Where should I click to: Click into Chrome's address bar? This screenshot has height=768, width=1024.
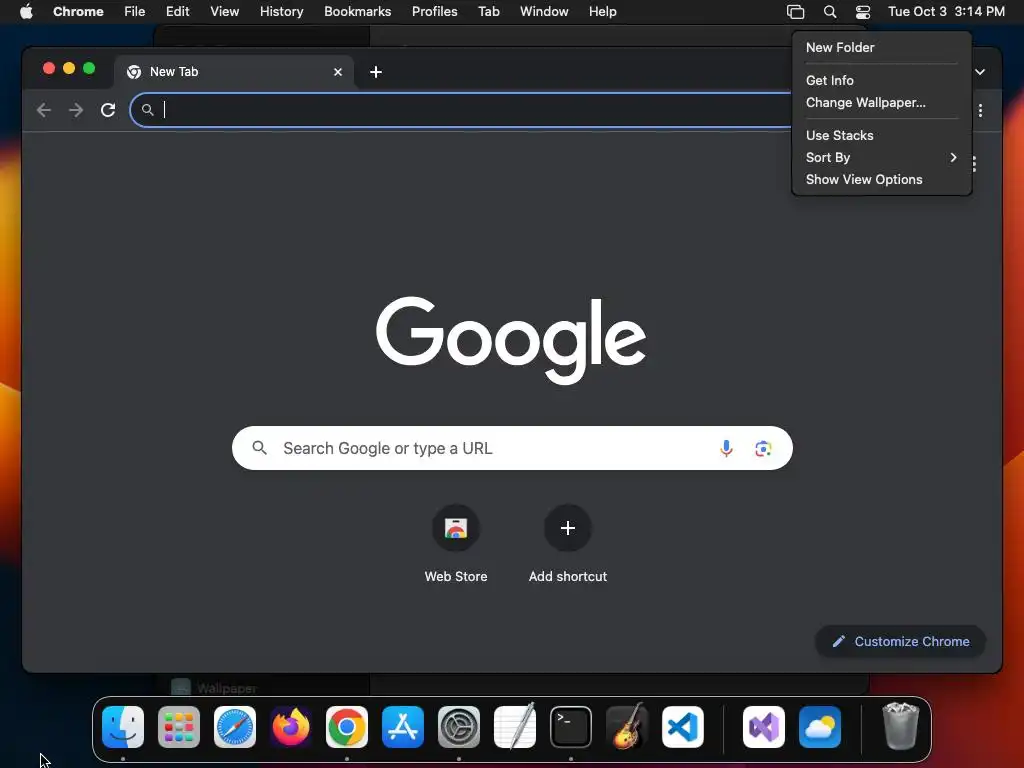click(x=460, y=110)
